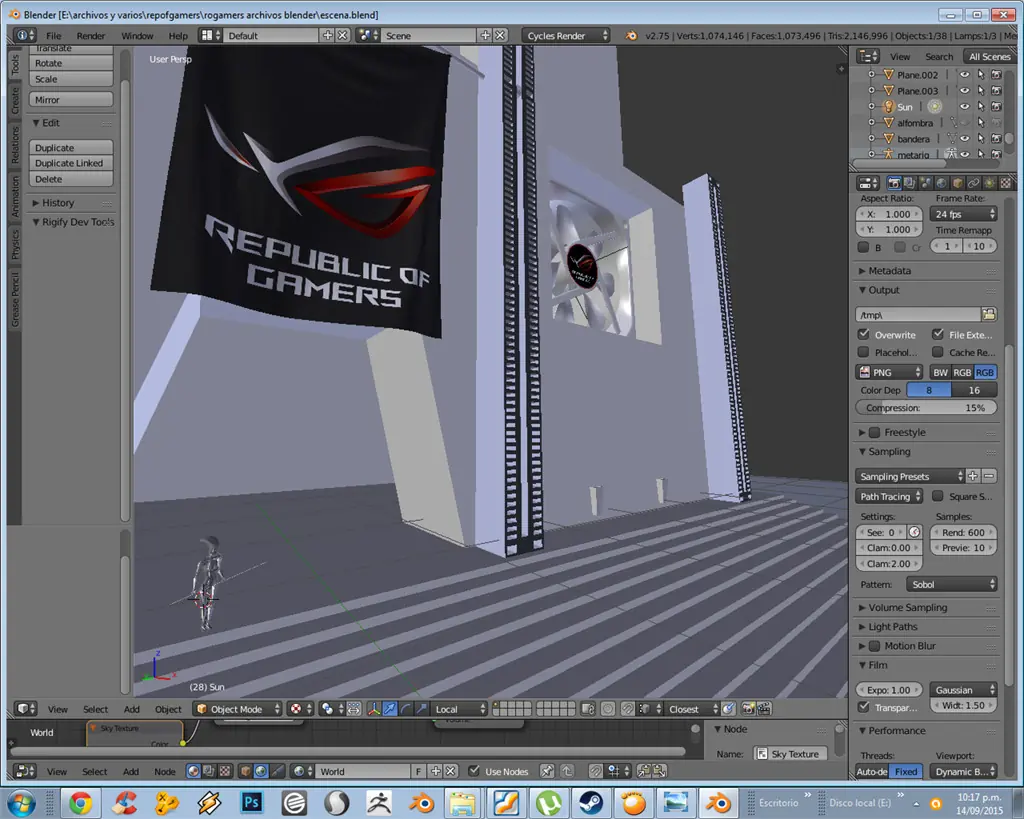
Task: Open the PNG file format dropdown
Action: (x=889, y=372)
